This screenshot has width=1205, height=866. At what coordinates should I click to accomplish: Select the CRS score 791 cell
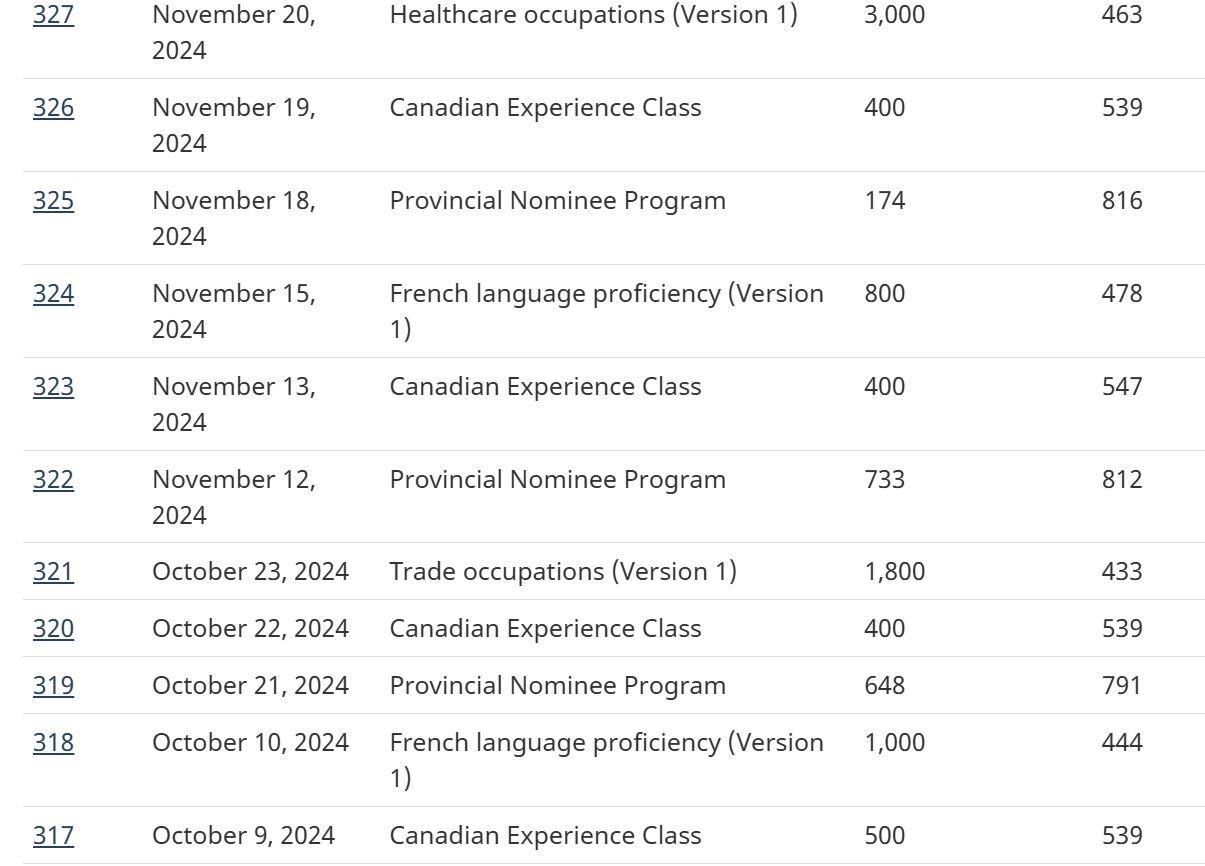point(1121,686)
